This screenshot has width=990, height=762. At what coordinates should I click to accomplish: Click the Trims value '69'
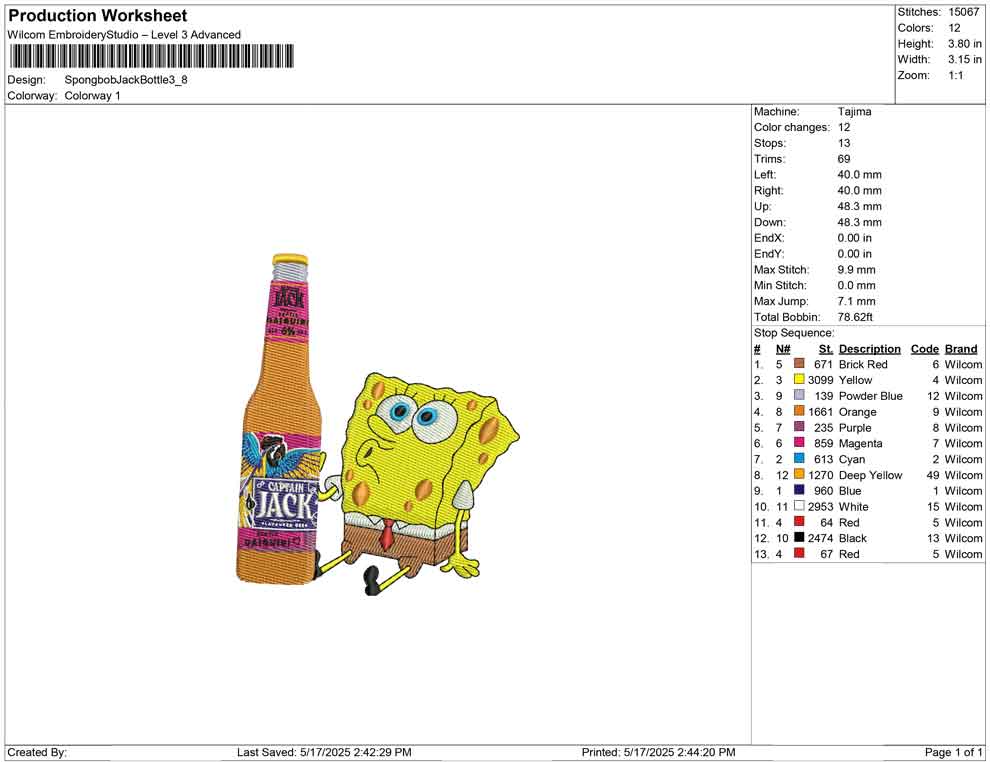tap(844, 159)
